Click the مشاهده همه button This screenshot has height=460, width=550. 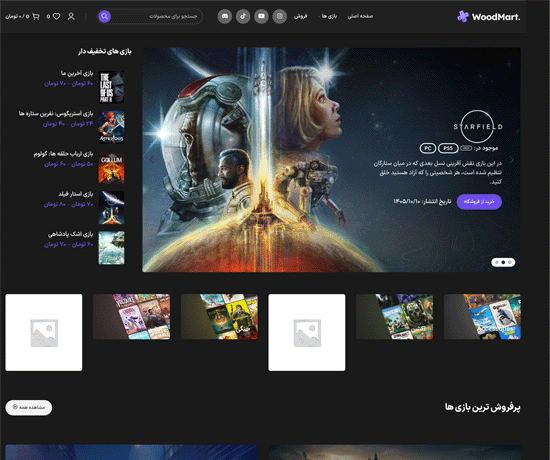coord(29,407)
